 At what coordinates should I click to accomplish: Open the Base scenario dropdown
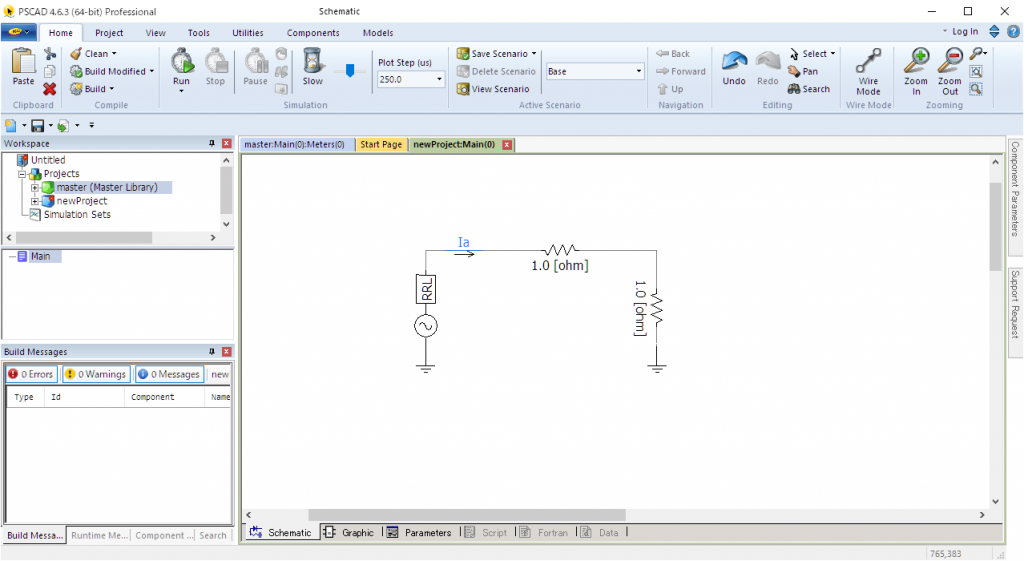[639, 72]
